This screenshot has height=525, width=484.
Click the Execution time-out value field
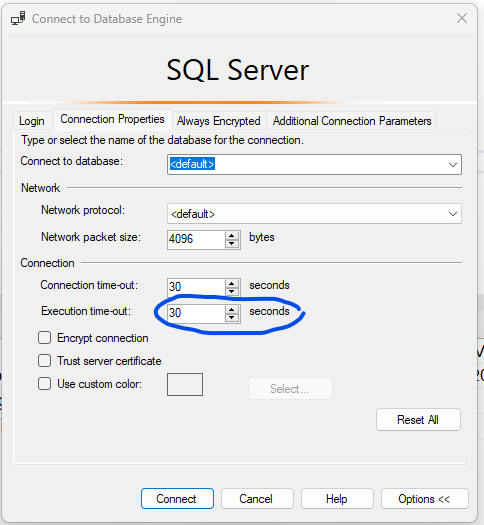tap(196, 313)
